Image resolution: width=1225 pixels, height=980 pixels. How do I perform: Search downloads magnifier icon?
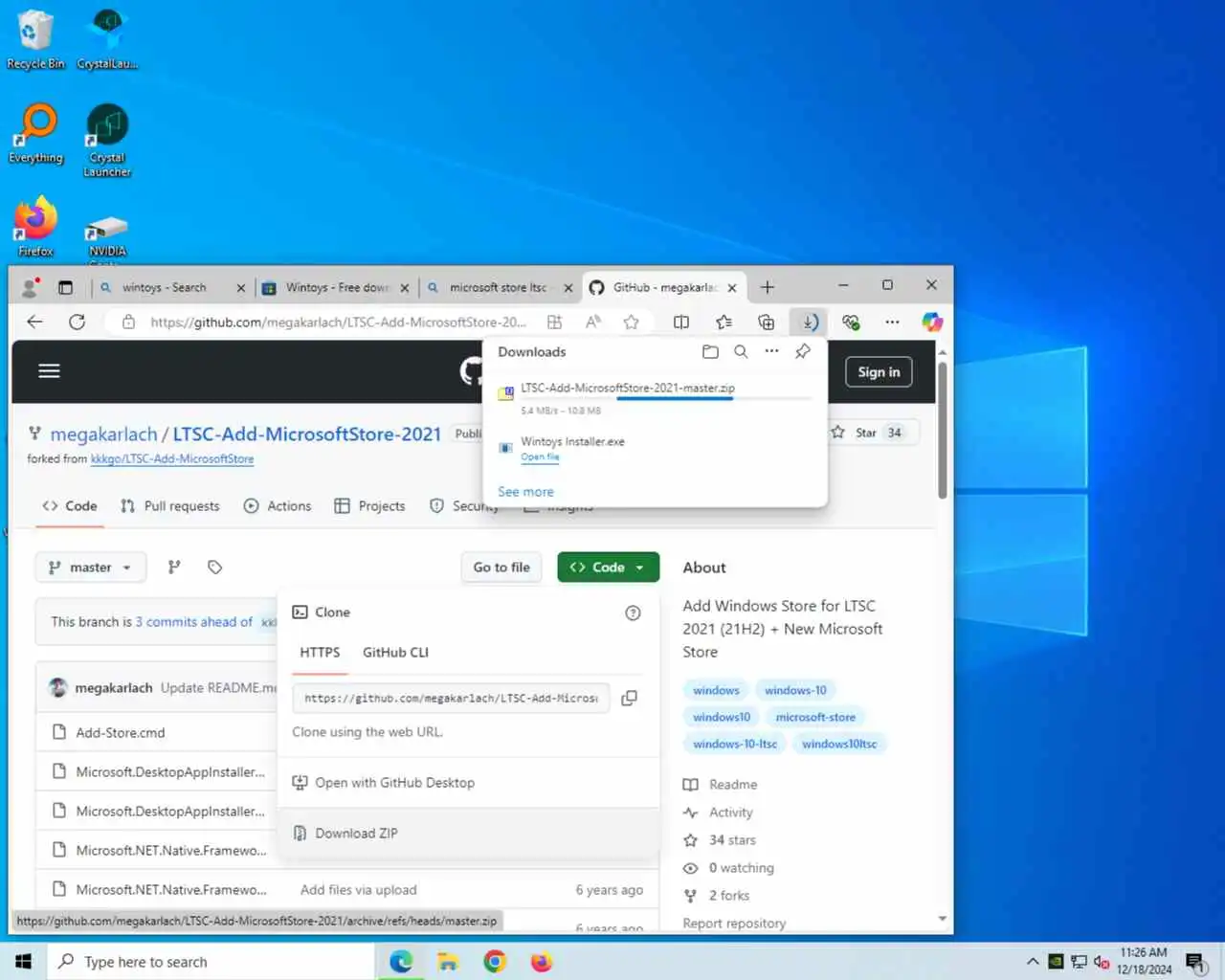[x=741, y=352]
